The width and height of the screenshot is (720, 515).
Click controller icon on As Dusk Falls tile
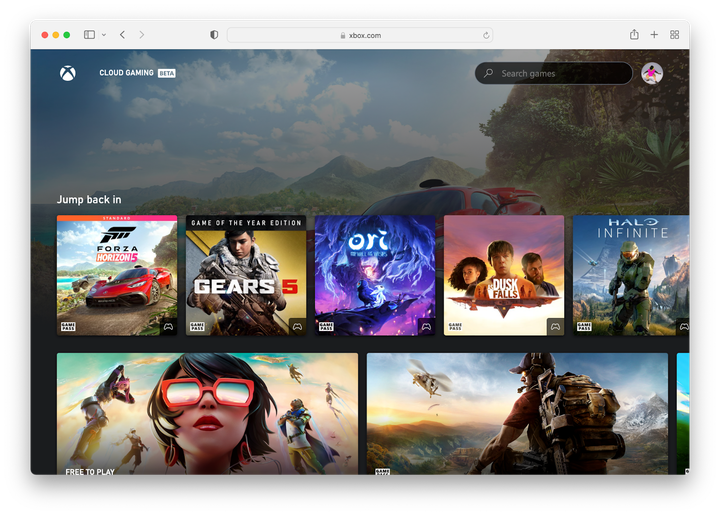point(556,327)
